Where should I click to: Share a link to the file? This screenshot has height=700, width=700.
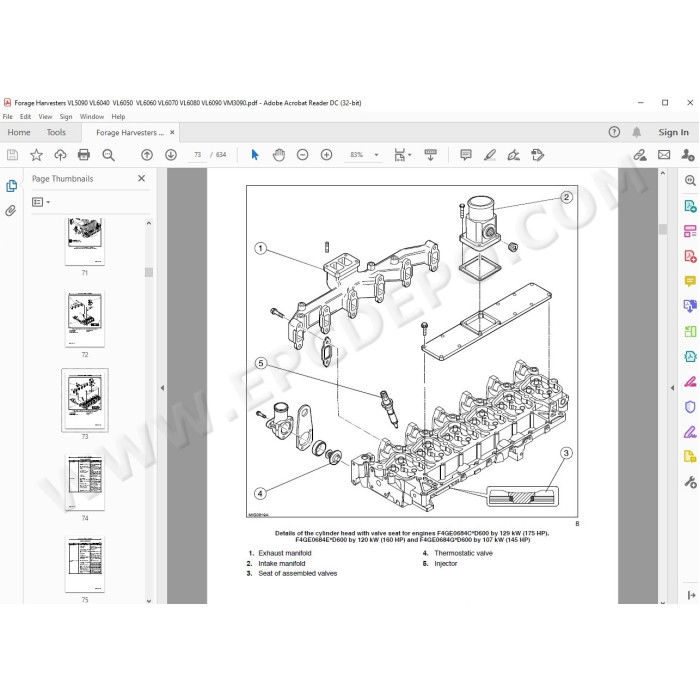(x=640, y=155)
